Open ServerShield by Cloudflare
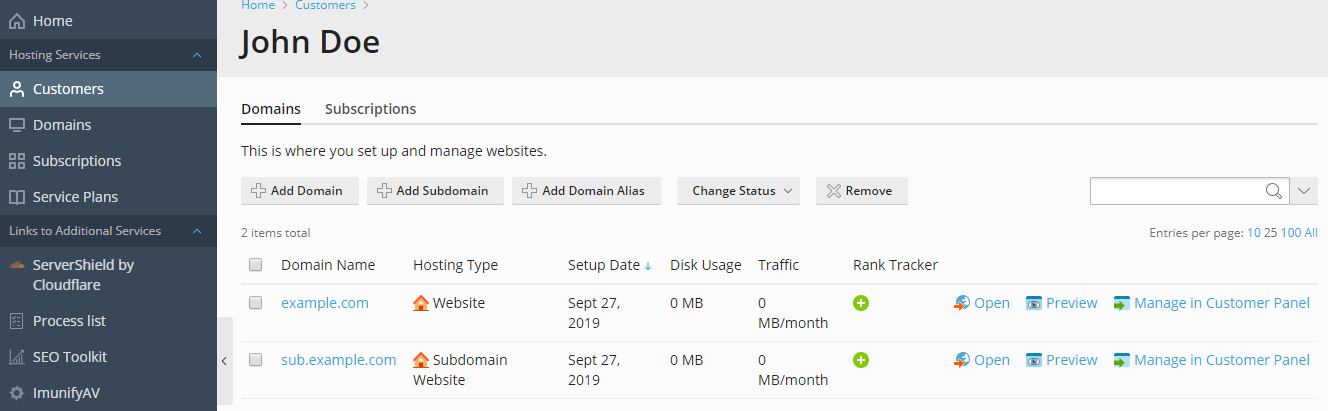The width and height of the screenshot is (1328, 411). coord(83,275)
